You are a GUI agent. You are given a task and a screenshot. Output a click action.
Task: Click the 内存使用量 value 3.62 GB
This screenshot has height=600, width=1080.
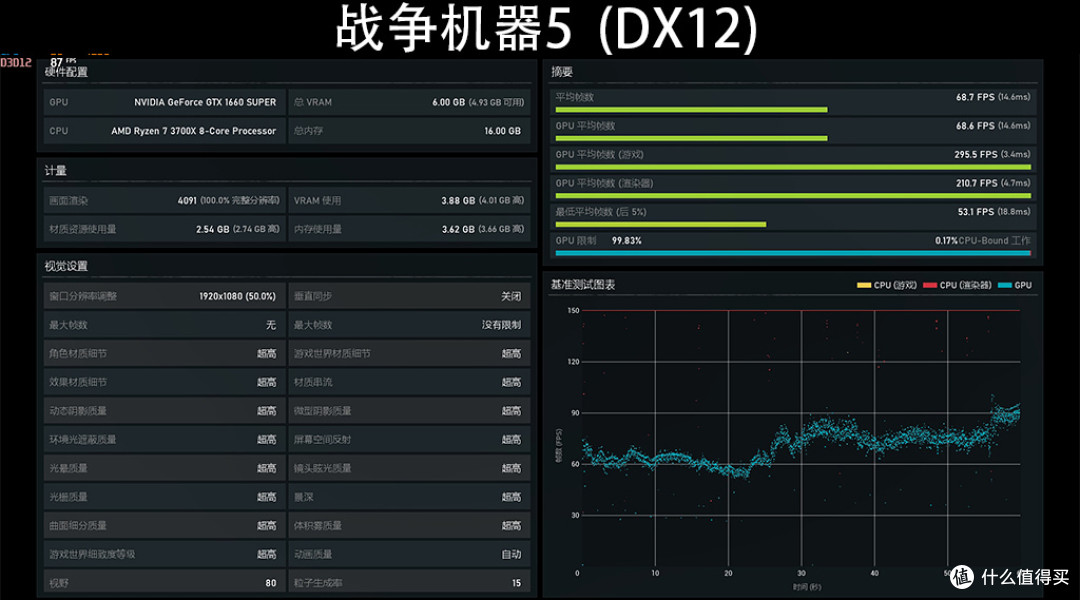(458, 229)
